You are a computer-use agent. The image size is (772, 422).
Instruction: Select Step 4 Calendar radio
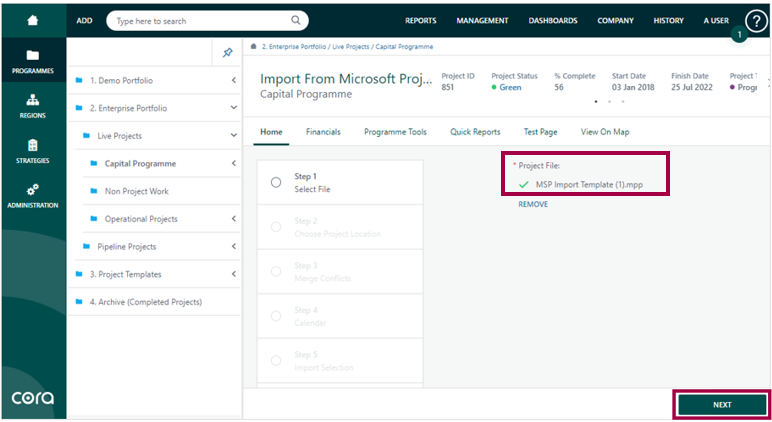coord(276,316)
